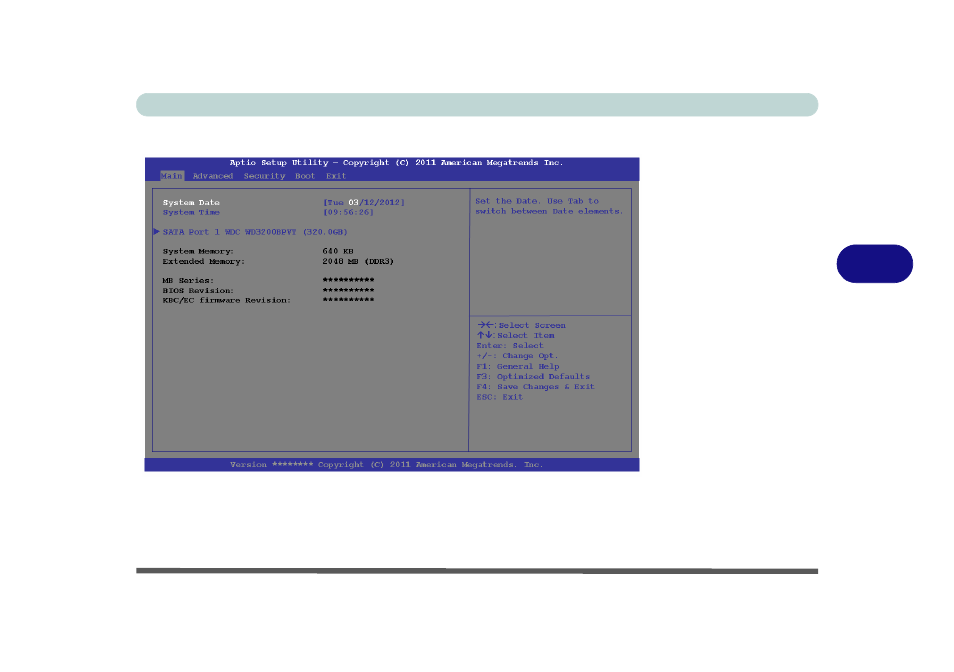
Task: Click the F4: Save Changes & Exit hint
Action: click(535, 387)
